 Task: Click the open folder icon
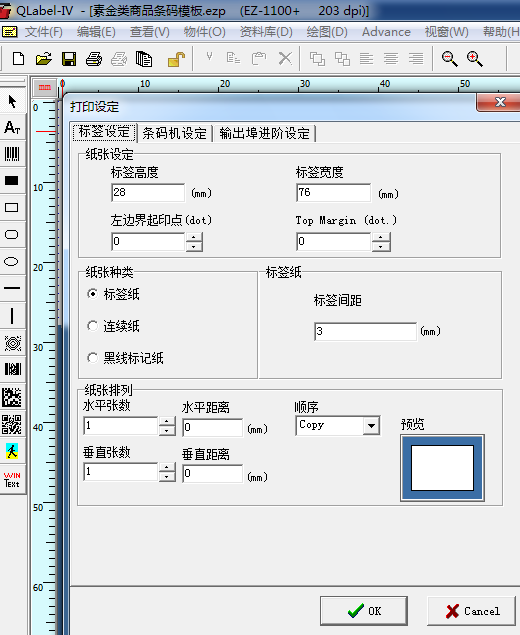tap(44, 59)
